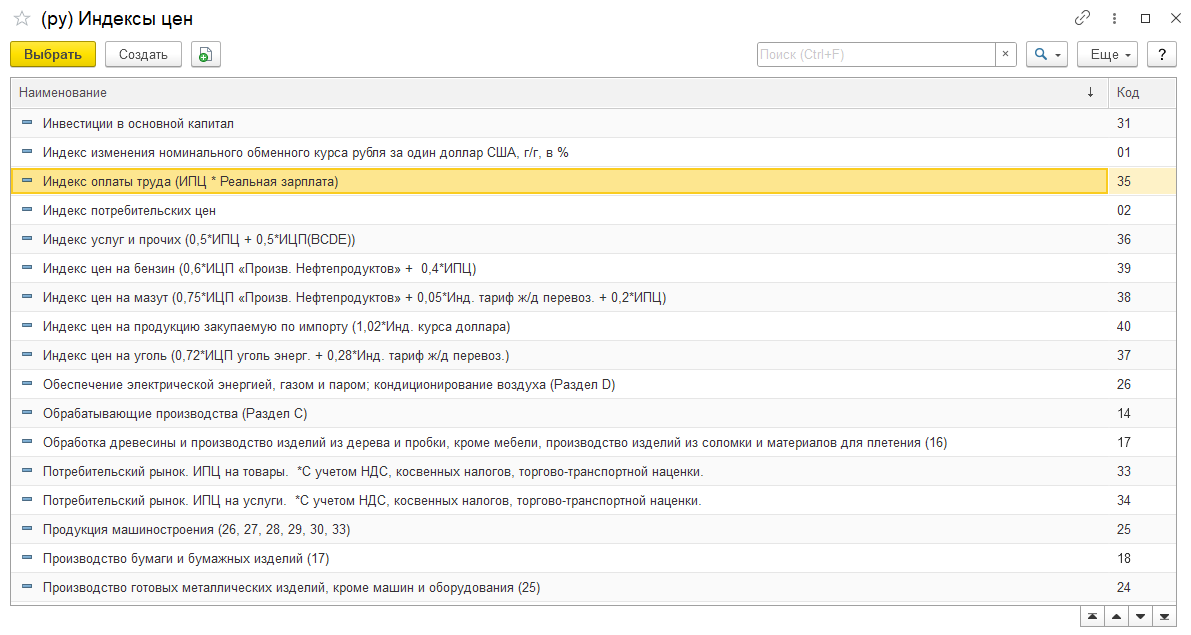Click the Создать button

pyautogui.click(x=143, y=55)
